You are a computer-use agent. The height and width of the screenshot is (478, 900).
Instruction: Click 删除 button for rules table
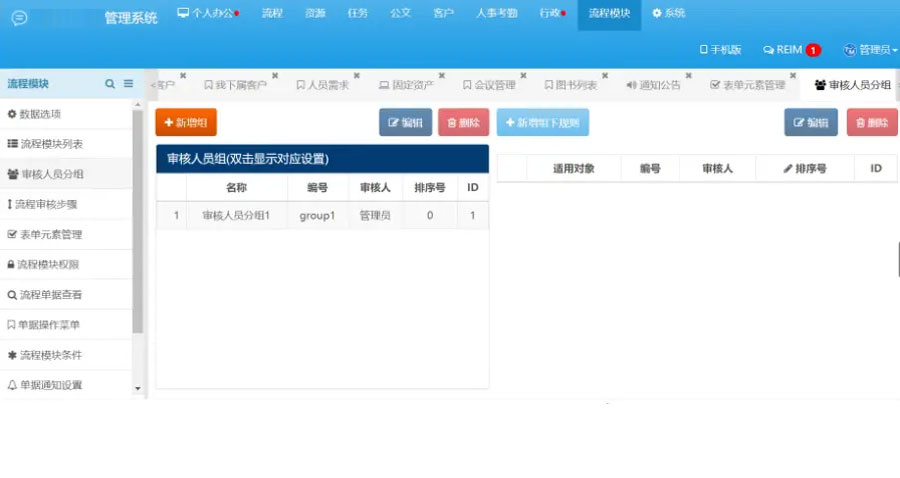point(872,122)
